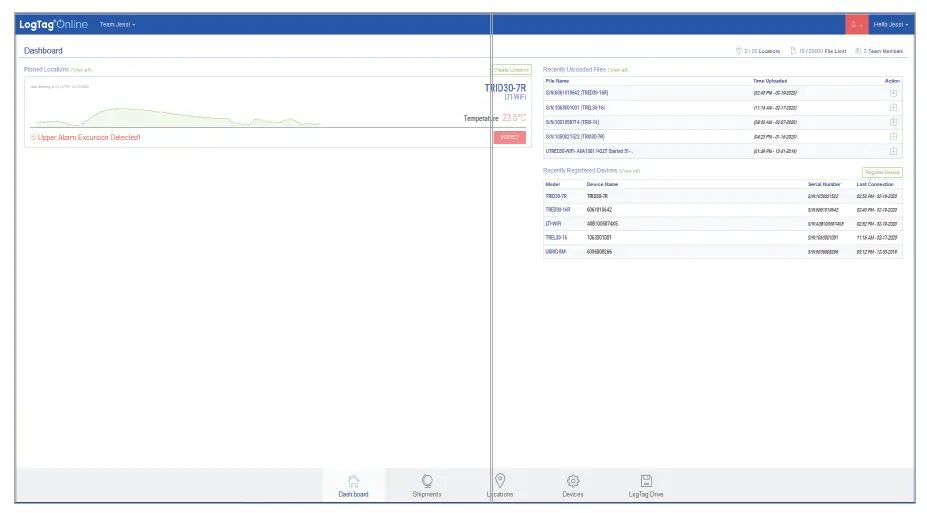Screen dimensions: 927x513
Task: View all pinned locations
Action: 82,70
